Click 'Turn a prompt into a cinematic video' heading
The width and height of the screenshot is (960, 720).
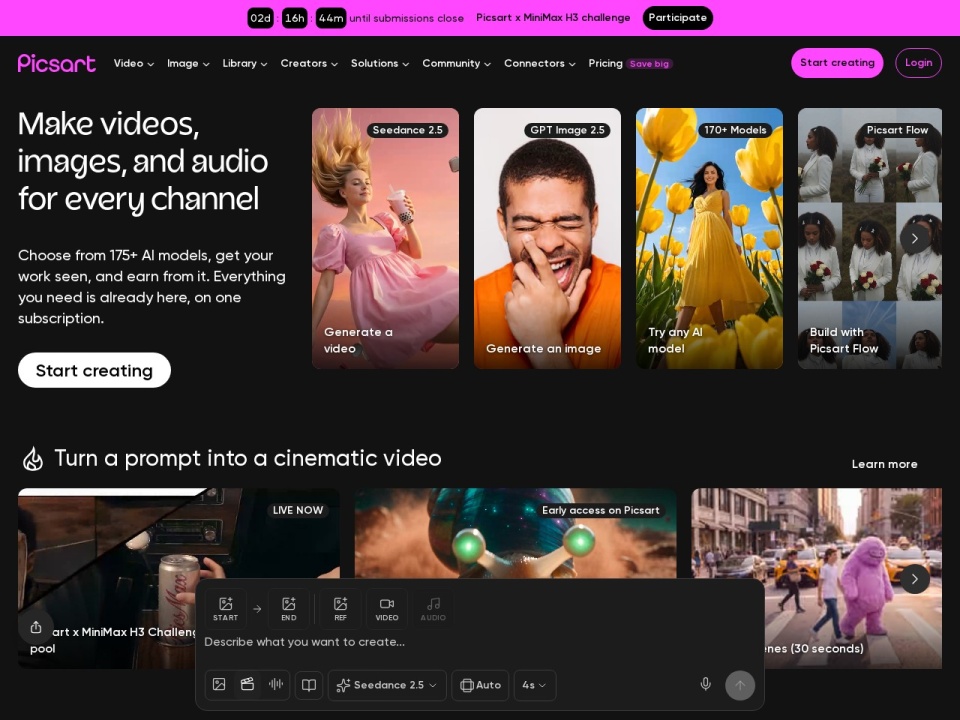pyautogui.click(x=248, y=458)
